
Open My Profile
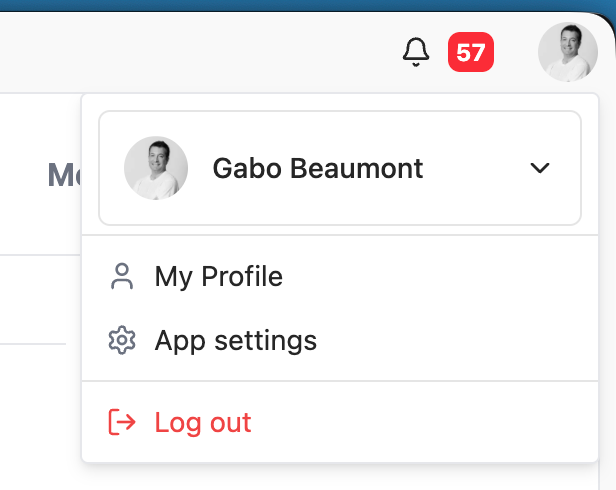[x=340, y=276]
